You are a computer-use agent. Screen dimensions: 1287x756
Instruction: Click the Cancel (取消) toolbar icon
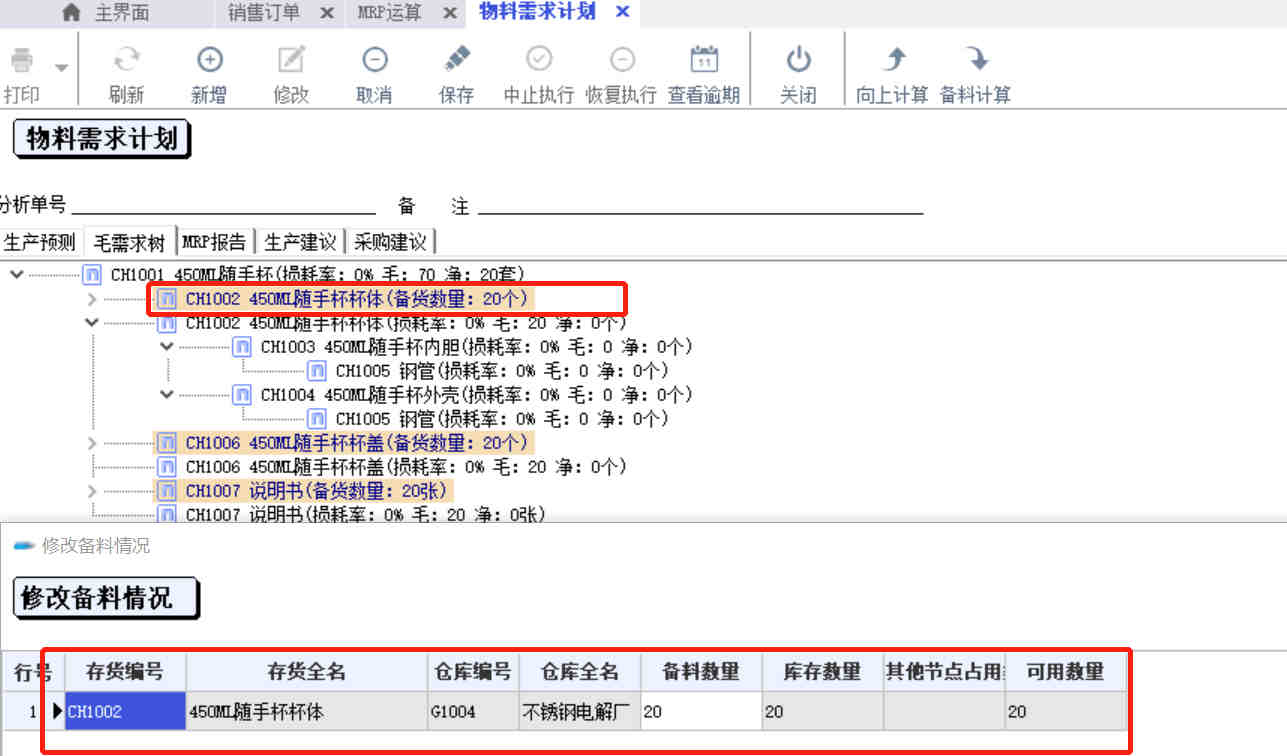[374, 60]
